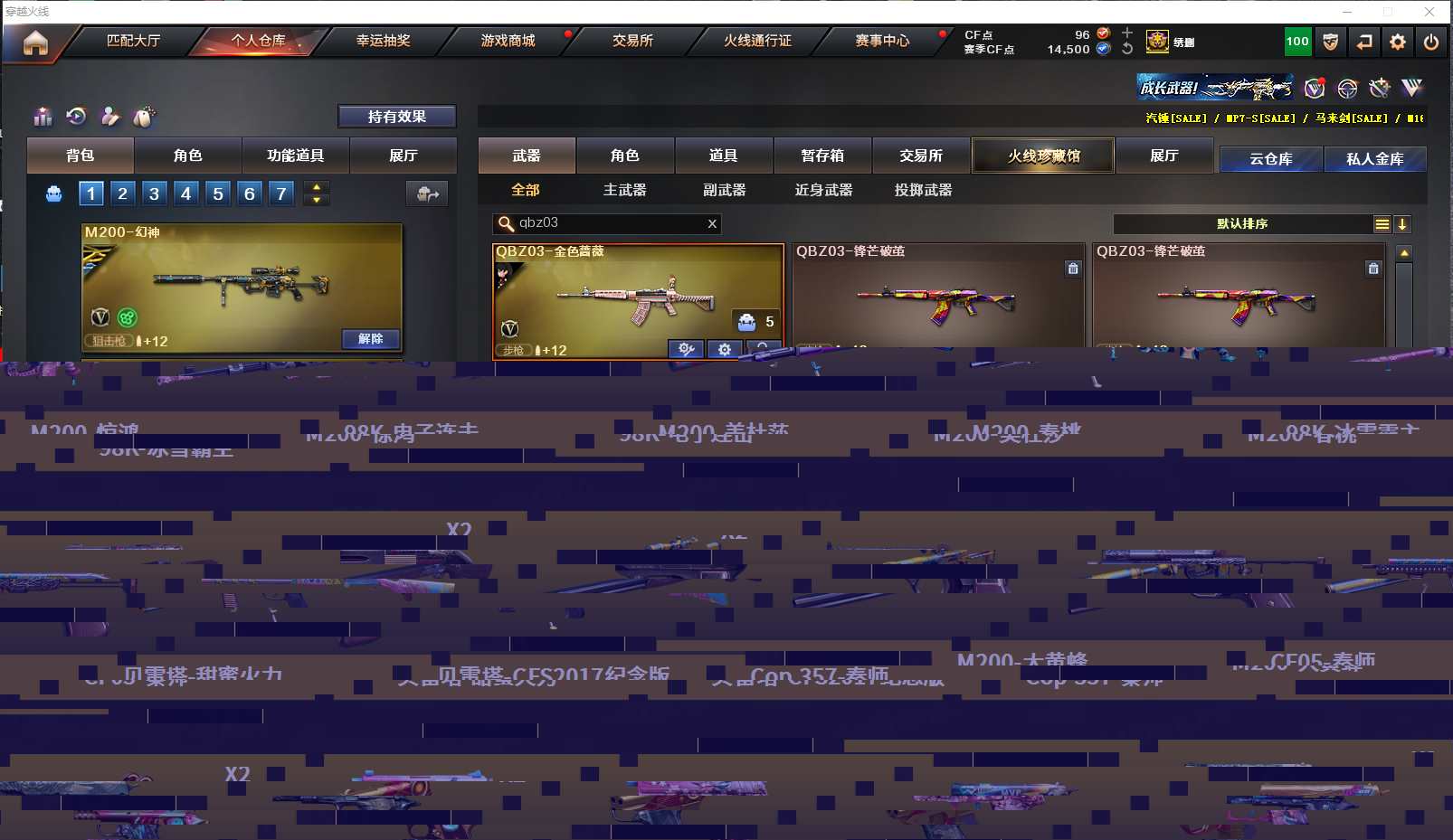Click the blue season CF point coin icon
This screenshot has height=840, width=1453.
pos(1103,49)
